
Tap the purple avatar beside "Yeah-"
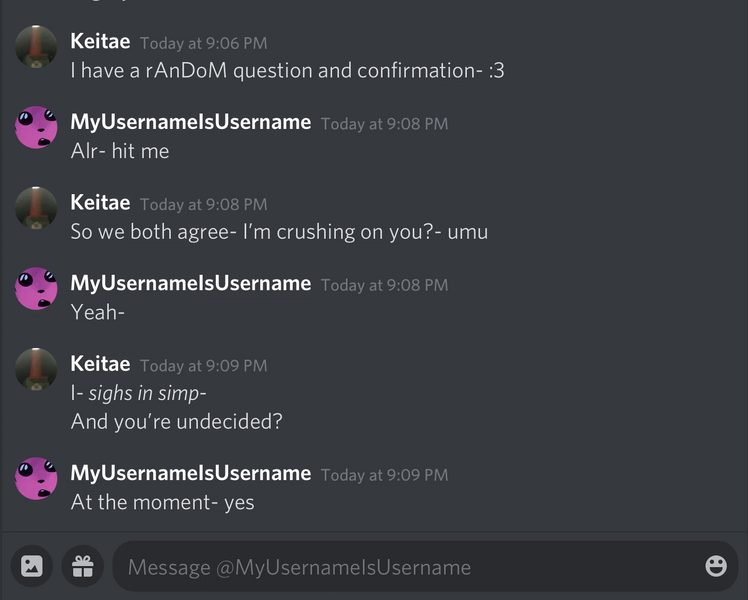point(36,288)
